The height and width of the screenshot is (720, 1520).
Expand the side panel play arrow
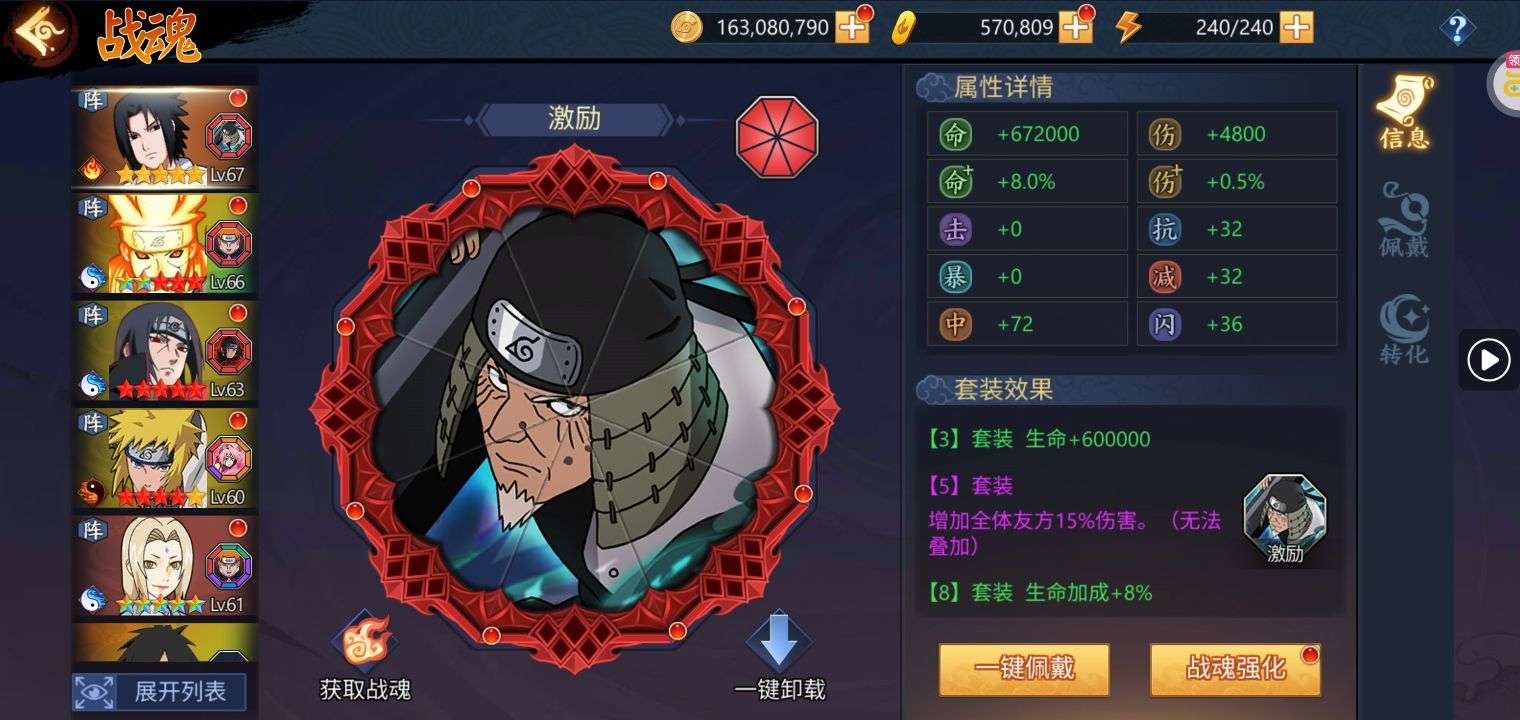coord(1489,360)
